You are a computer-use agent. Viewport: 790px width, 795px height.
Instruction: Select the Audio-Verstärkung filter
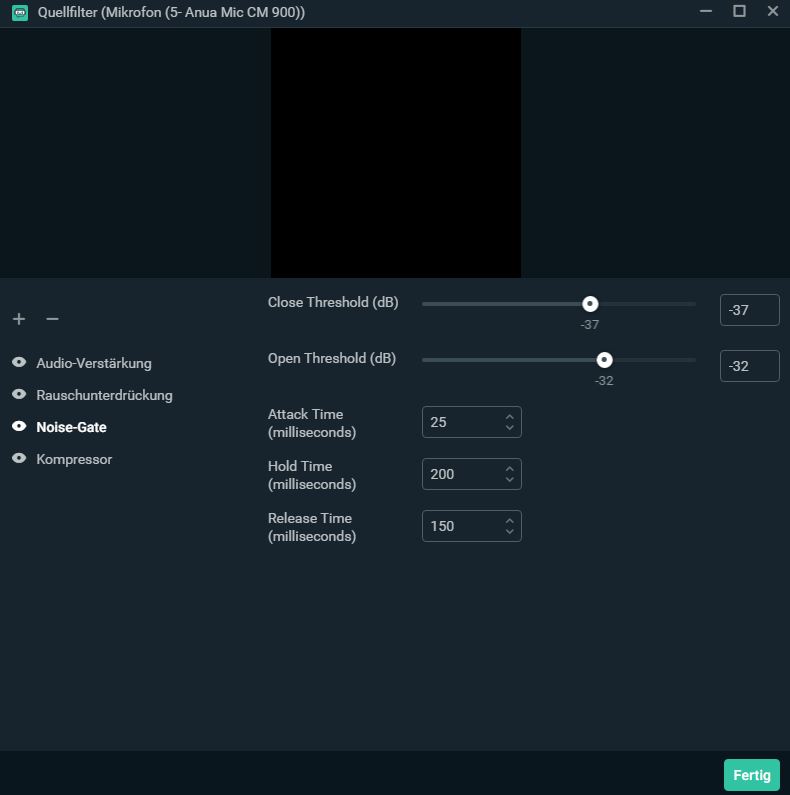(x=94, y=363)
